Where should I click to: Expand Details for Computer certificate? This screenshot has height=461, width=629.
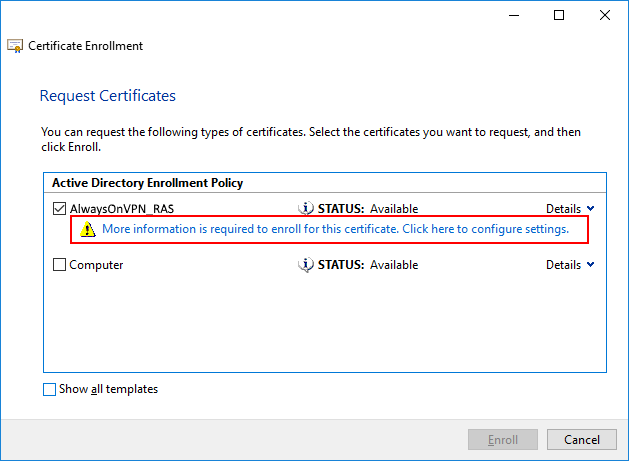coord(570,265)
